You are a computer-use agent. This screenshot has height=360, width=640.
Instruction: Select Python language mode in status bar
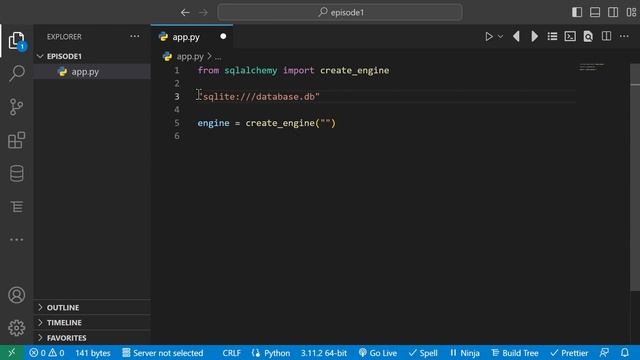click(271, 353)
